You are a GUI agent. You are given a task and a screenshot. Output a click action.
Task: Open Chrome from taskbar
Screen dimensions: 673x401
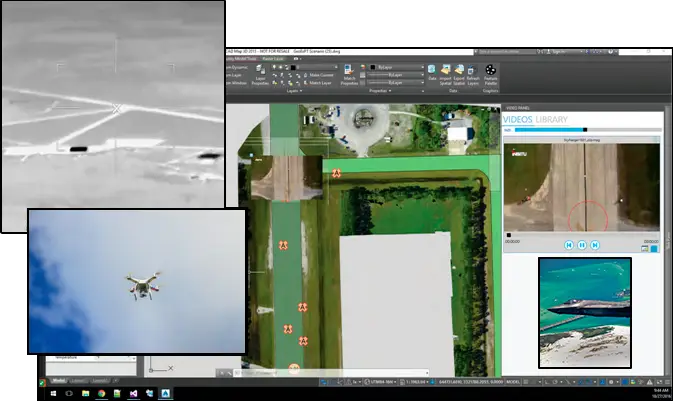click(x=101, y=393)
